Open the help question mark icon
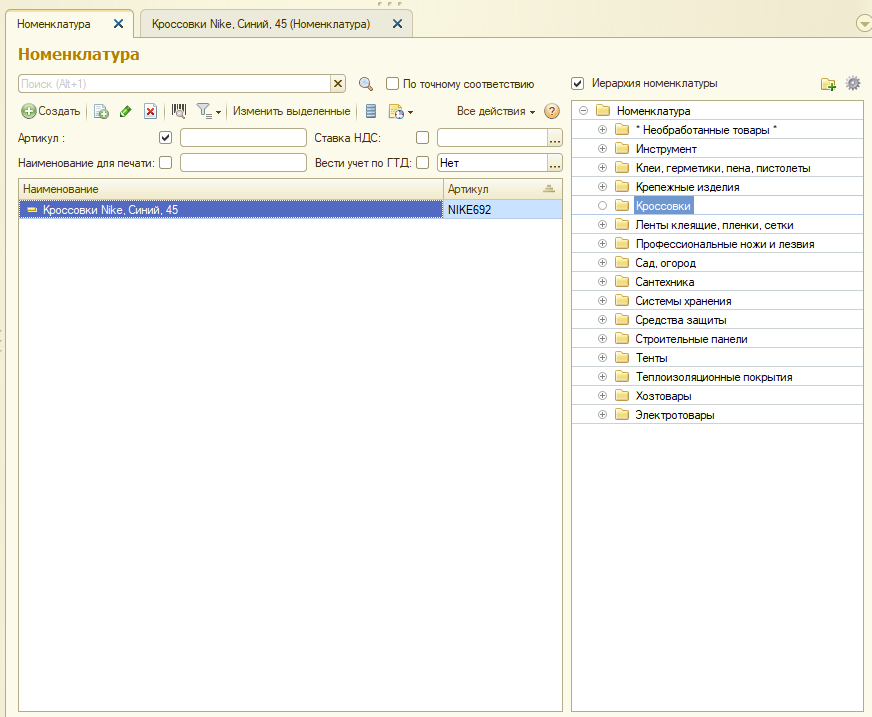 click(x=551, y=112)
